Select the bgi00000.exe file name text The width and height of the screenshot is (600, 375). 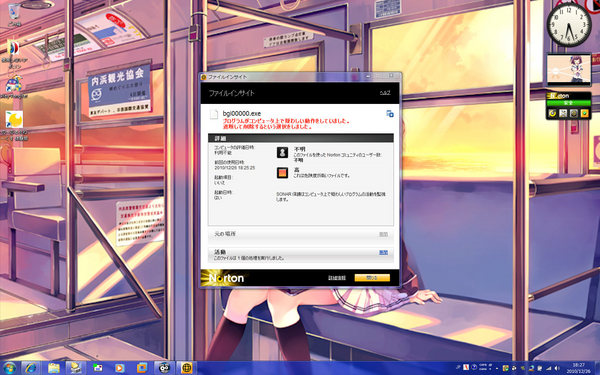(x=242, y=113)
